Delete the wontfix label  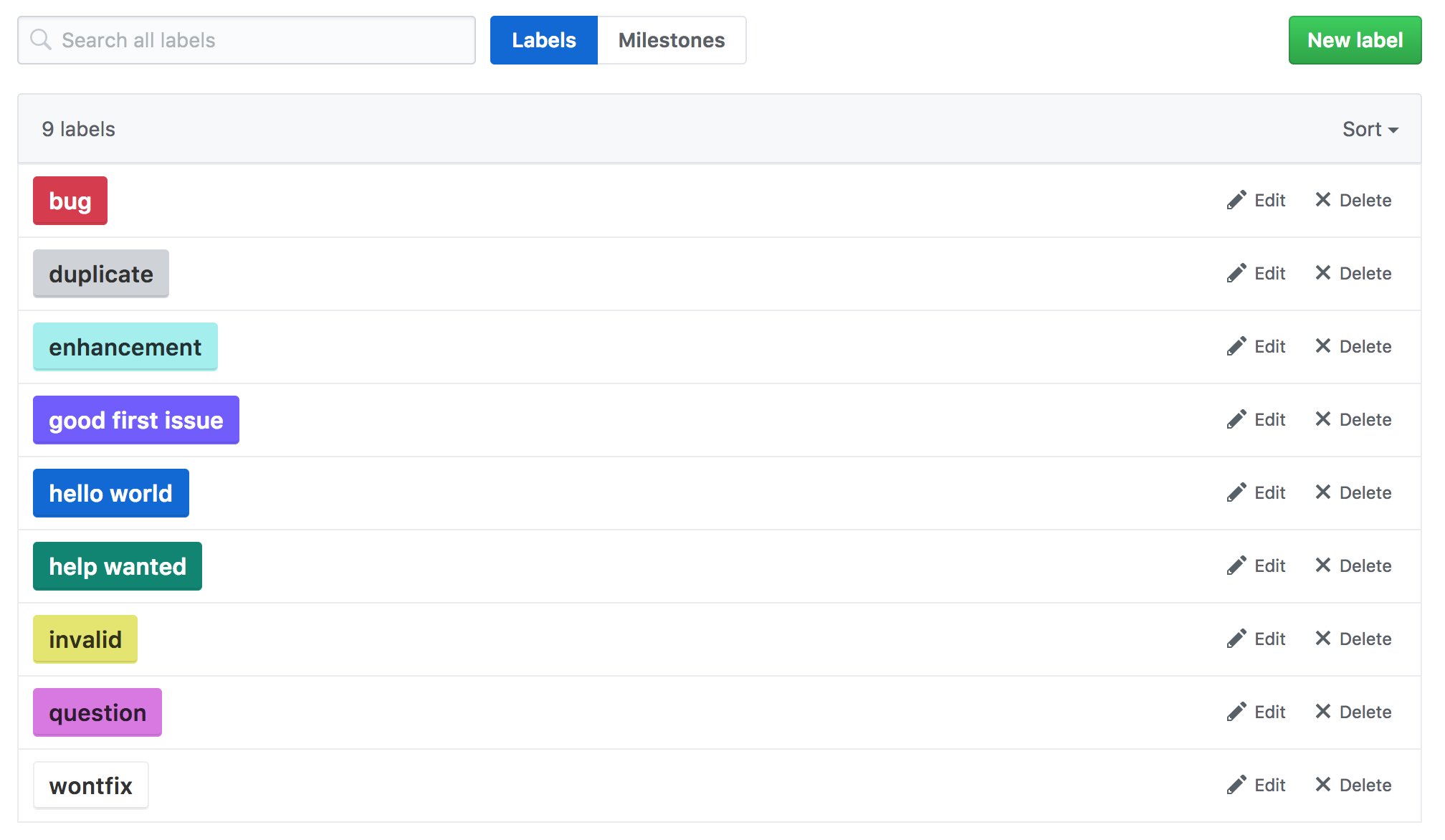coord(1353,785)
